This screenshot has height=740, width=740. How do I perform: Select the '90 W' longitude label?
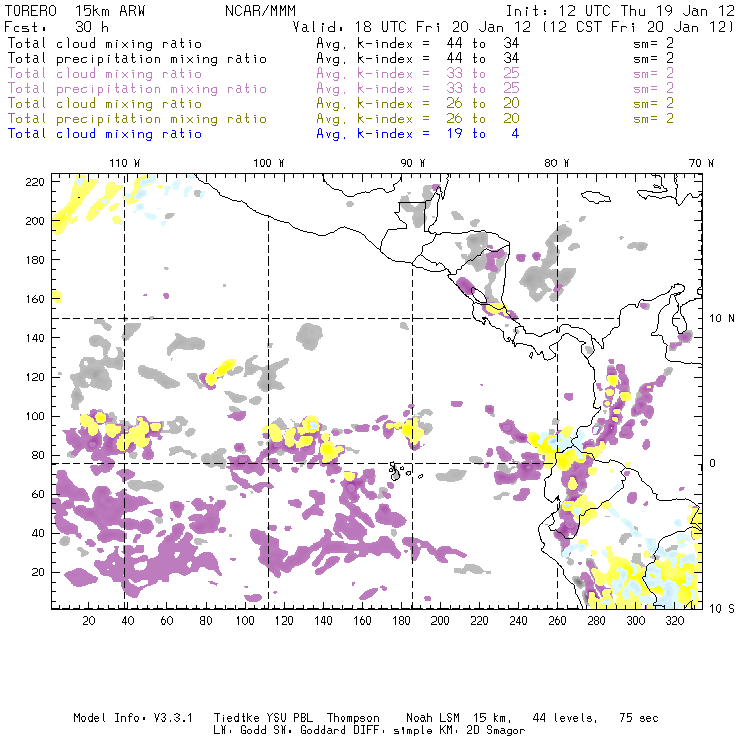(x=413, y=163)
